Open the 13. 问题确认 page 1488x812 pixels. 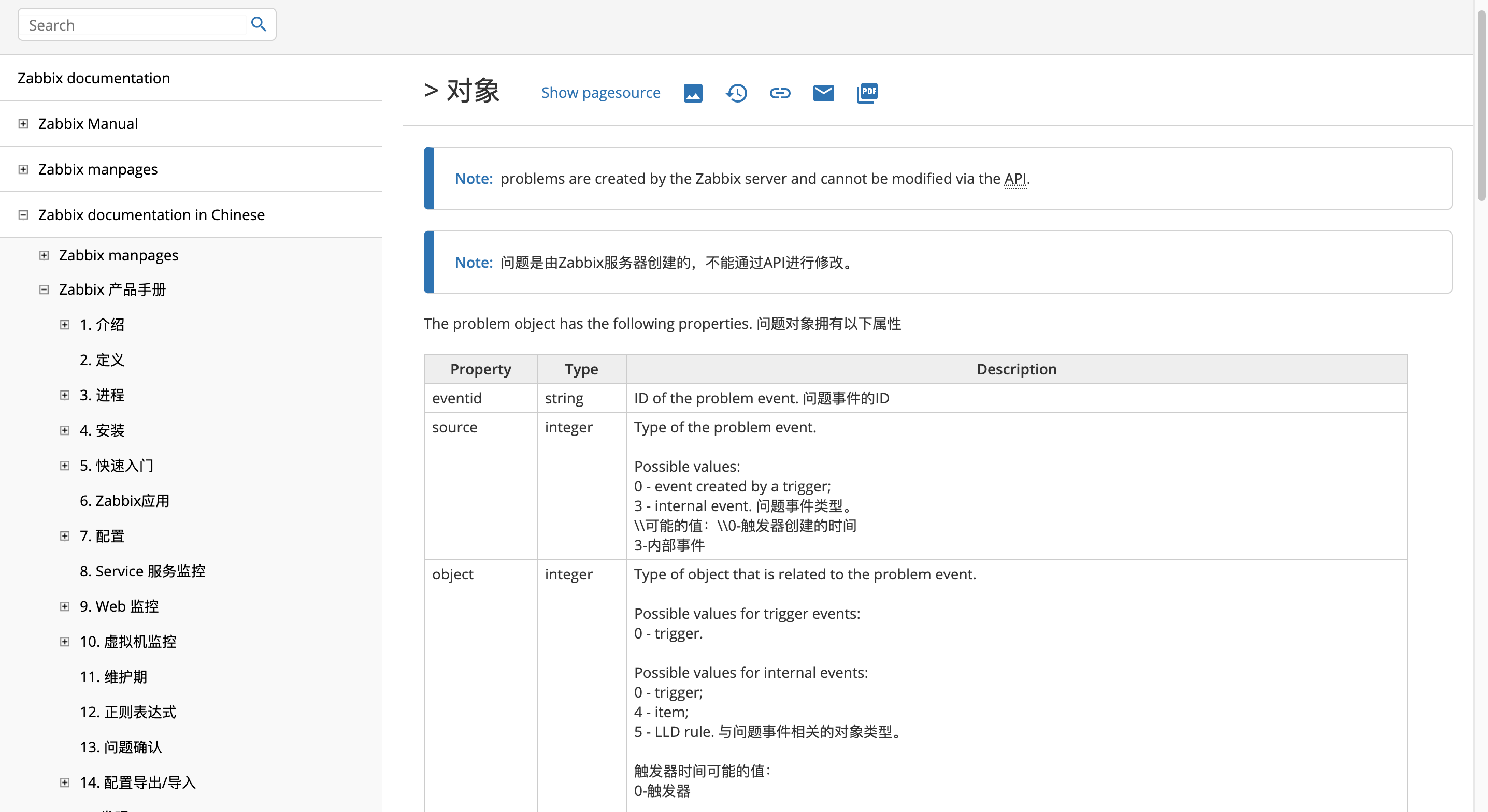point(121,747)
